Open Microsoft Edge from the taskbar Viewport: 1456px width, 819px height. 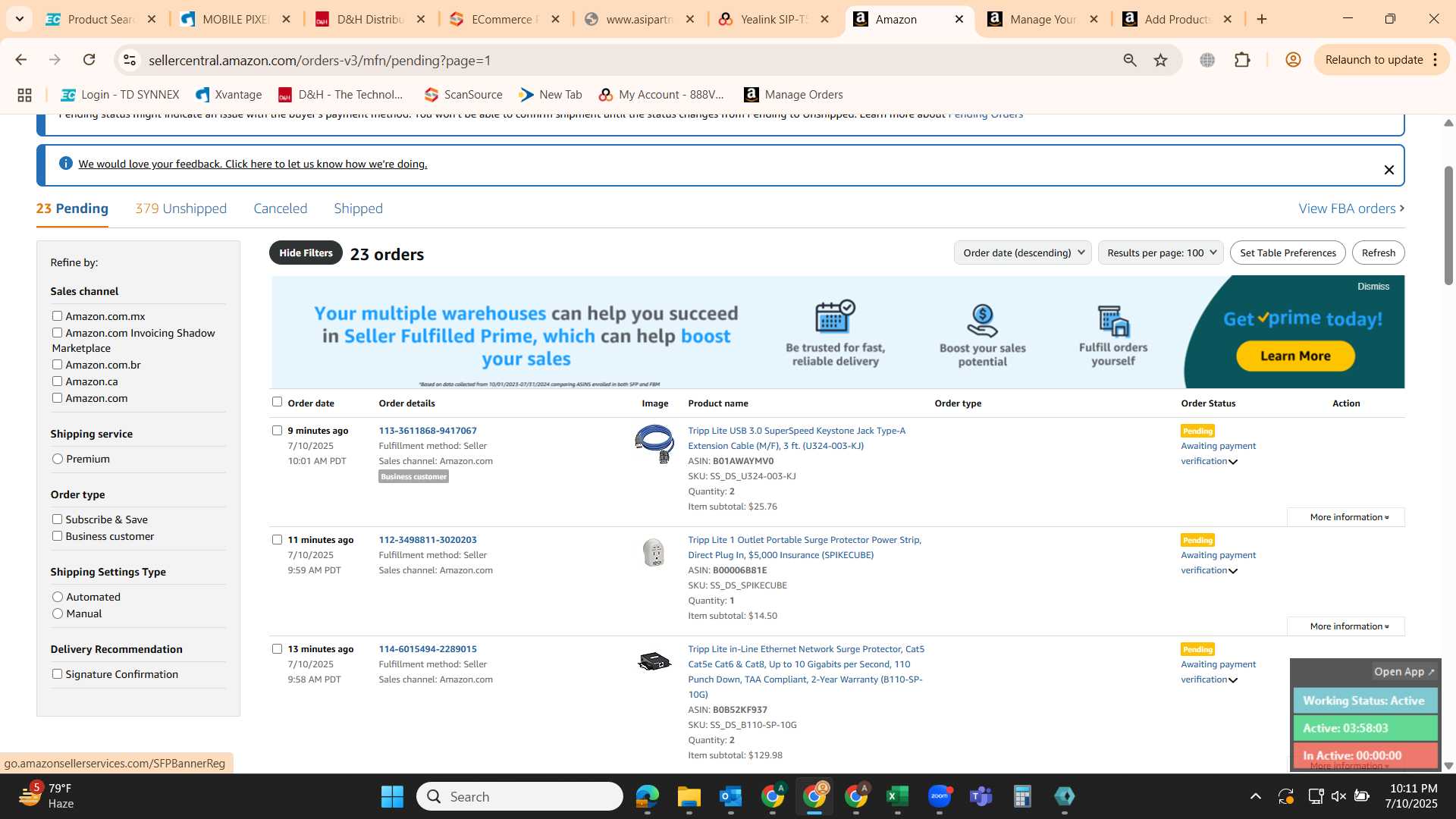647,796
